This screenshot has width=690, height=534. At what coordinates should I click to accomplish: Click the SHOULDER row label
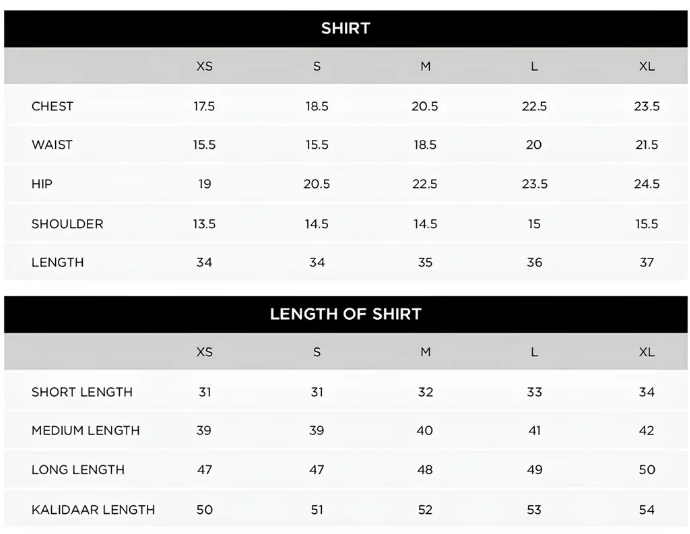[x=67, y=224]
